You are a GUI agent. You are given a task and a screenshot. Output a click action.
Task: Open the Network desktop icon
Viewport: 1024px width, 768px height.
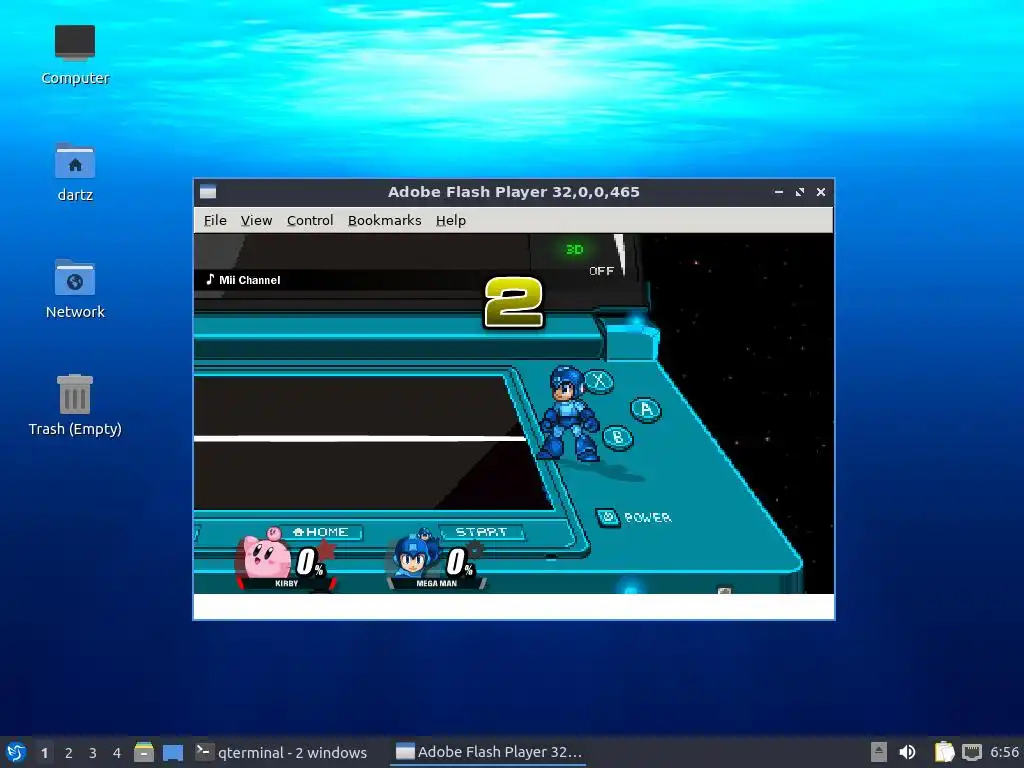tap(75, 289)
